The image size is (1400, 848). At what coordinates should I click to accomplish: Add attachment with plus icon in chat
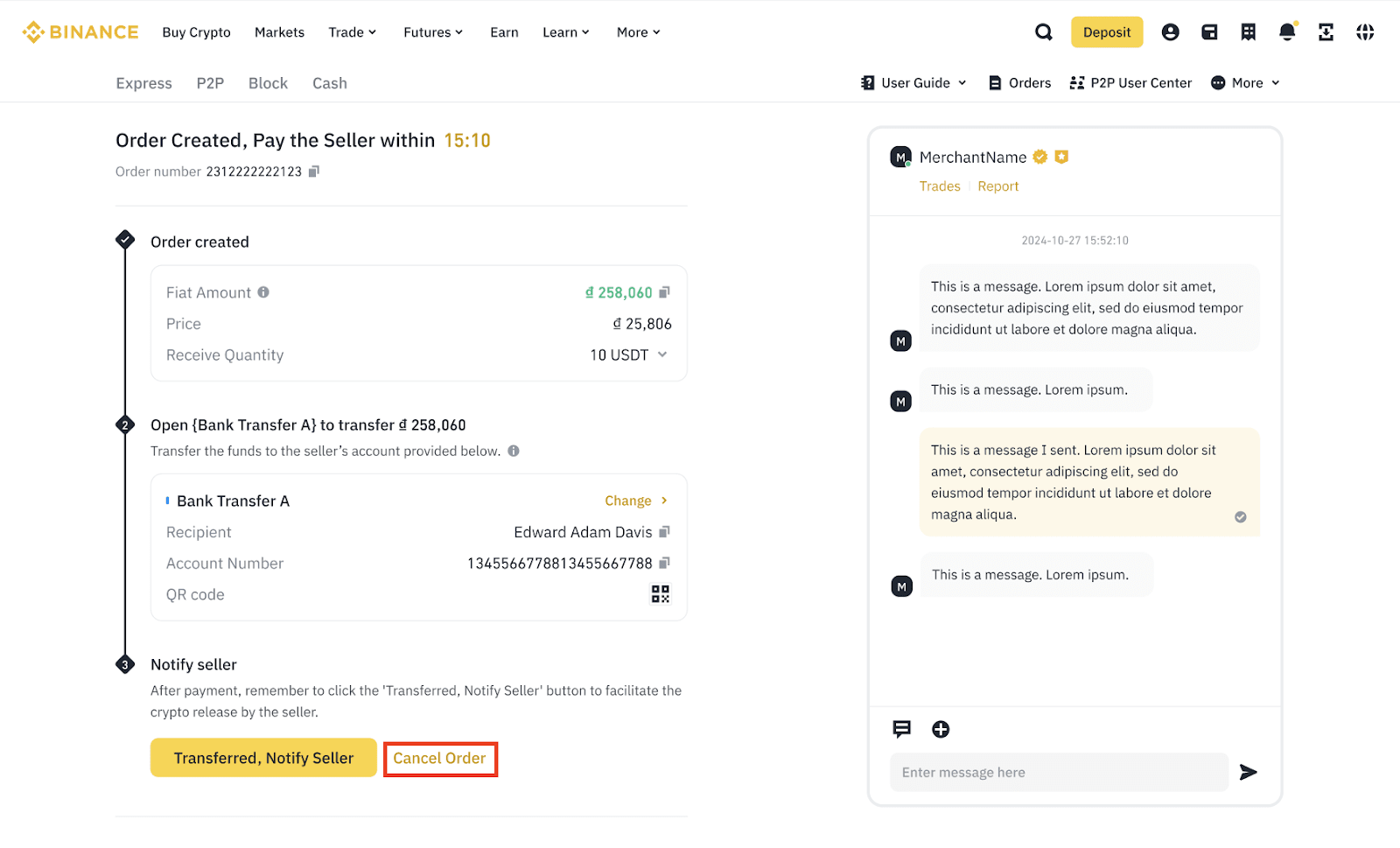click(941, 729)
